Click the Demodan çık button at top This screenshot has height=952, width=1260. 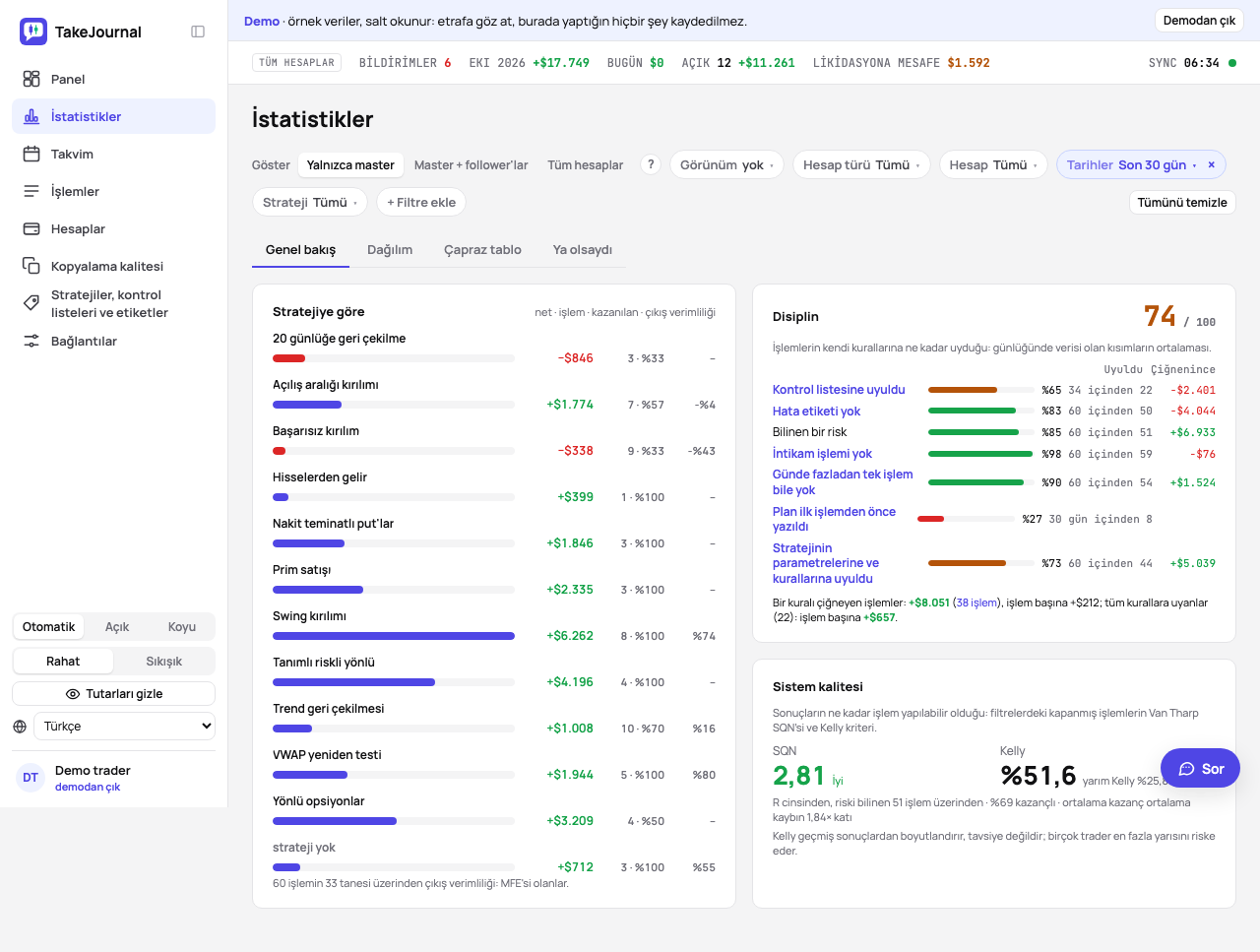click(1199, 21)
